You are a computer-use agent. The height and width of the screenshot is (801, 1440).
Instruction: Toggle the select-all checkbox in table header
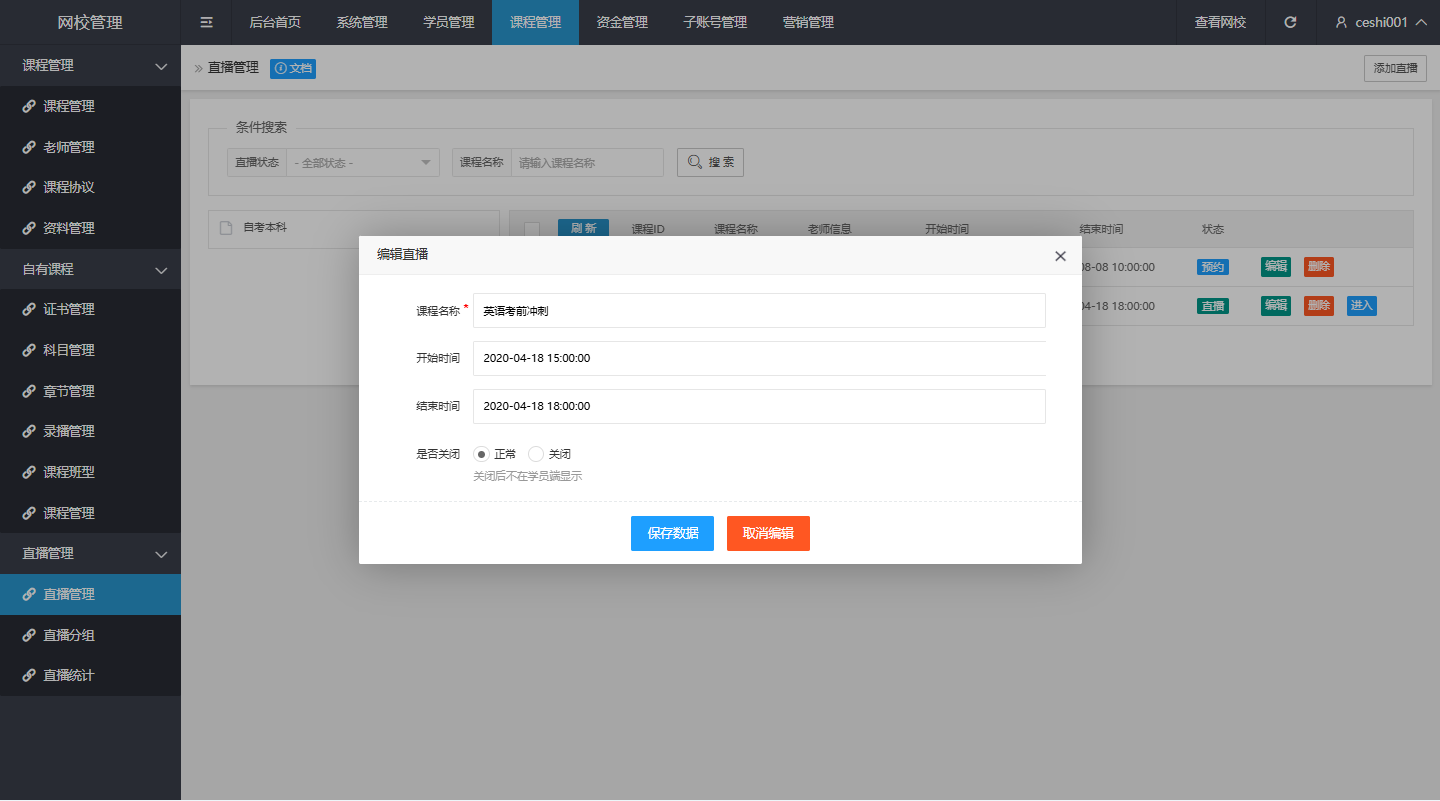coord(532,229)
